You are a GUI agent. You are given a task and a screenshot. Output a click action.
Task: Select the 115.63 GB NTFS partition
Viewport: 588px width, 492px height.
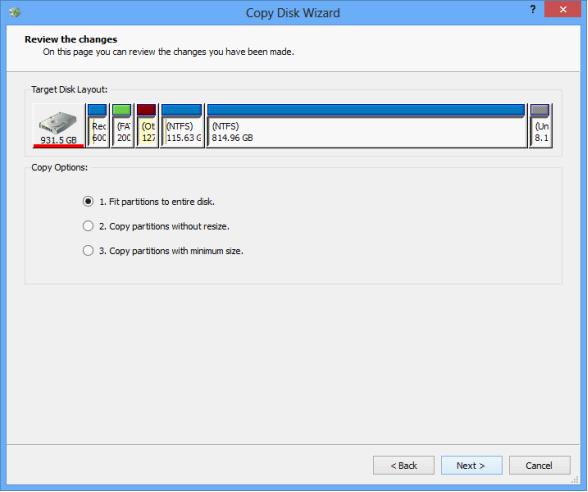182,126
